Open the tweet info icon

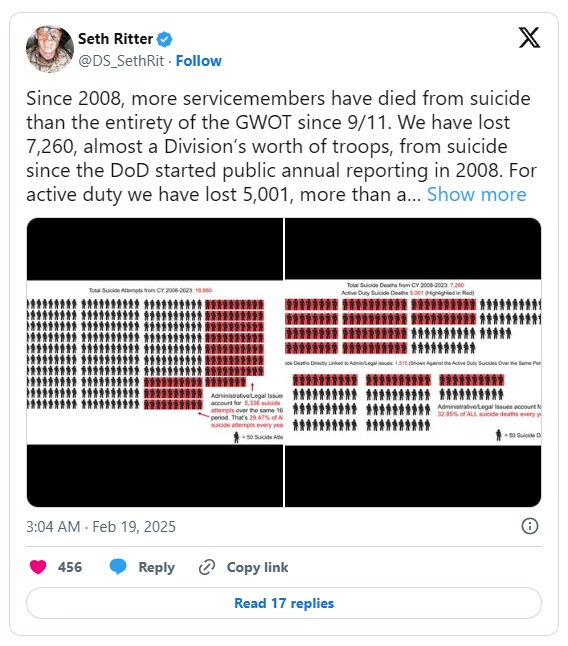click(530, 526)
